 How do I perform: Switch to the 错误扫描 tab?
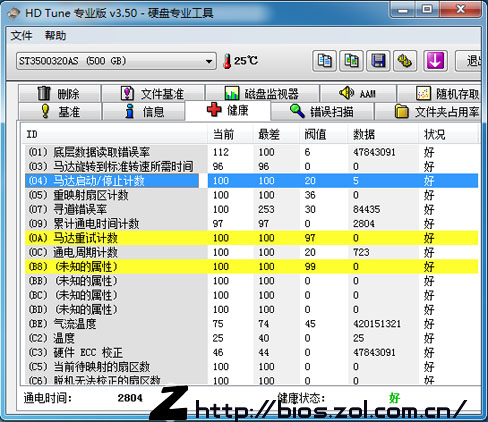click(322, 111)
